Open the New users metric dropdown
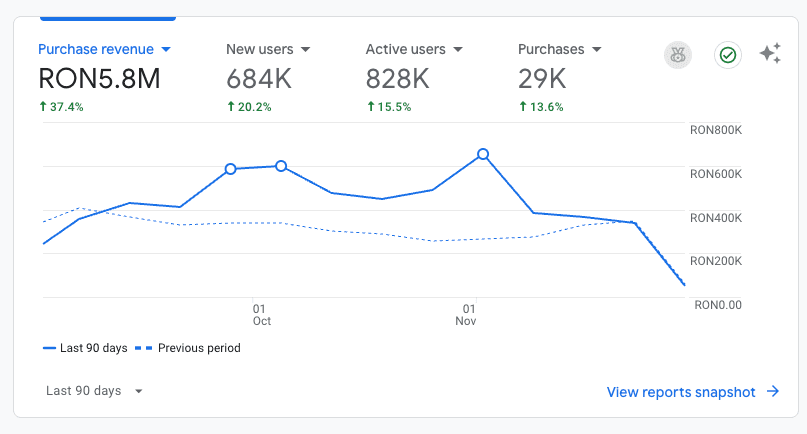This screenshot has width=807, height=434. pyautogui.click(x=268, y=49)
